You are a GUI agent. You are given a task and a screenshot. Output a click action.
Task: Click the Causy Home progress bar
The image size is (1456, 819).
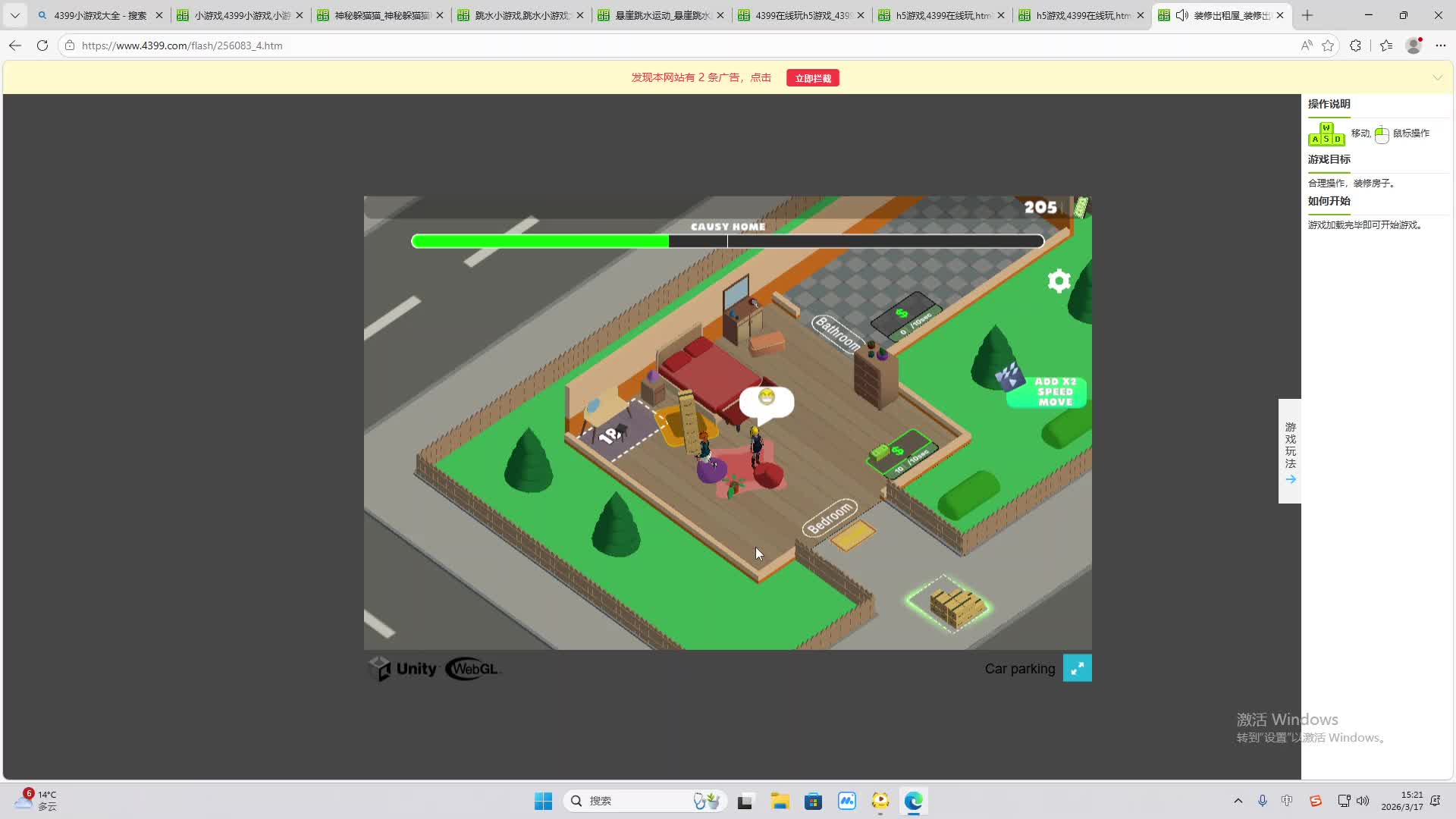(x=727, y=241)
